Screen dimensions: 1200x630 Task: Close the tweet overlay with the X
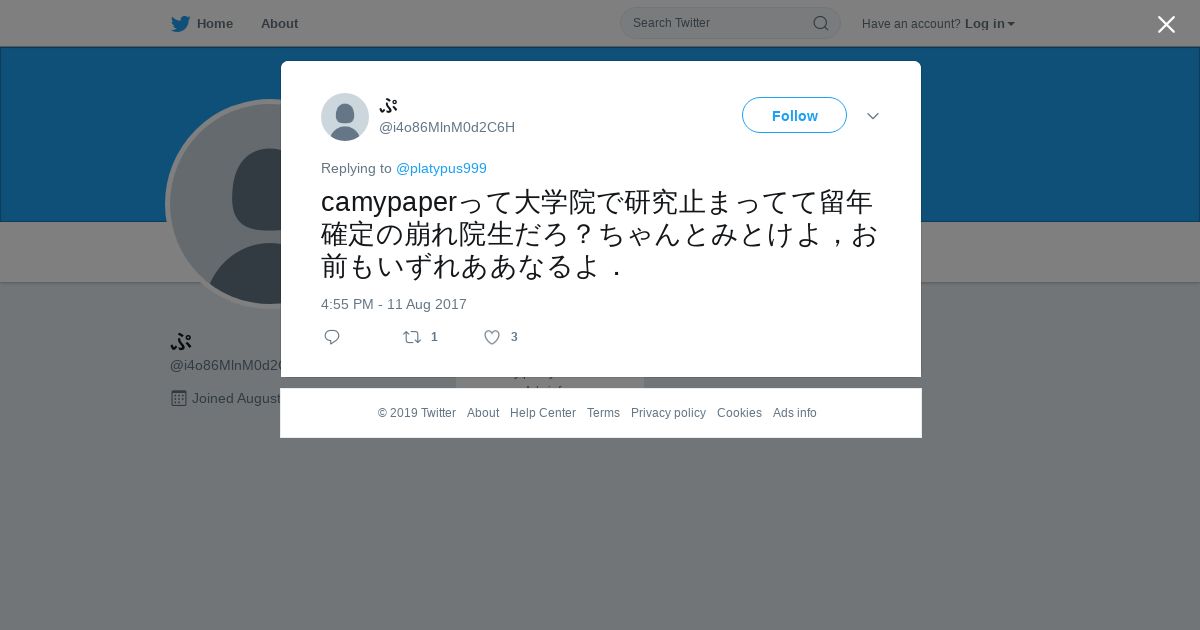pos(1166,24)
